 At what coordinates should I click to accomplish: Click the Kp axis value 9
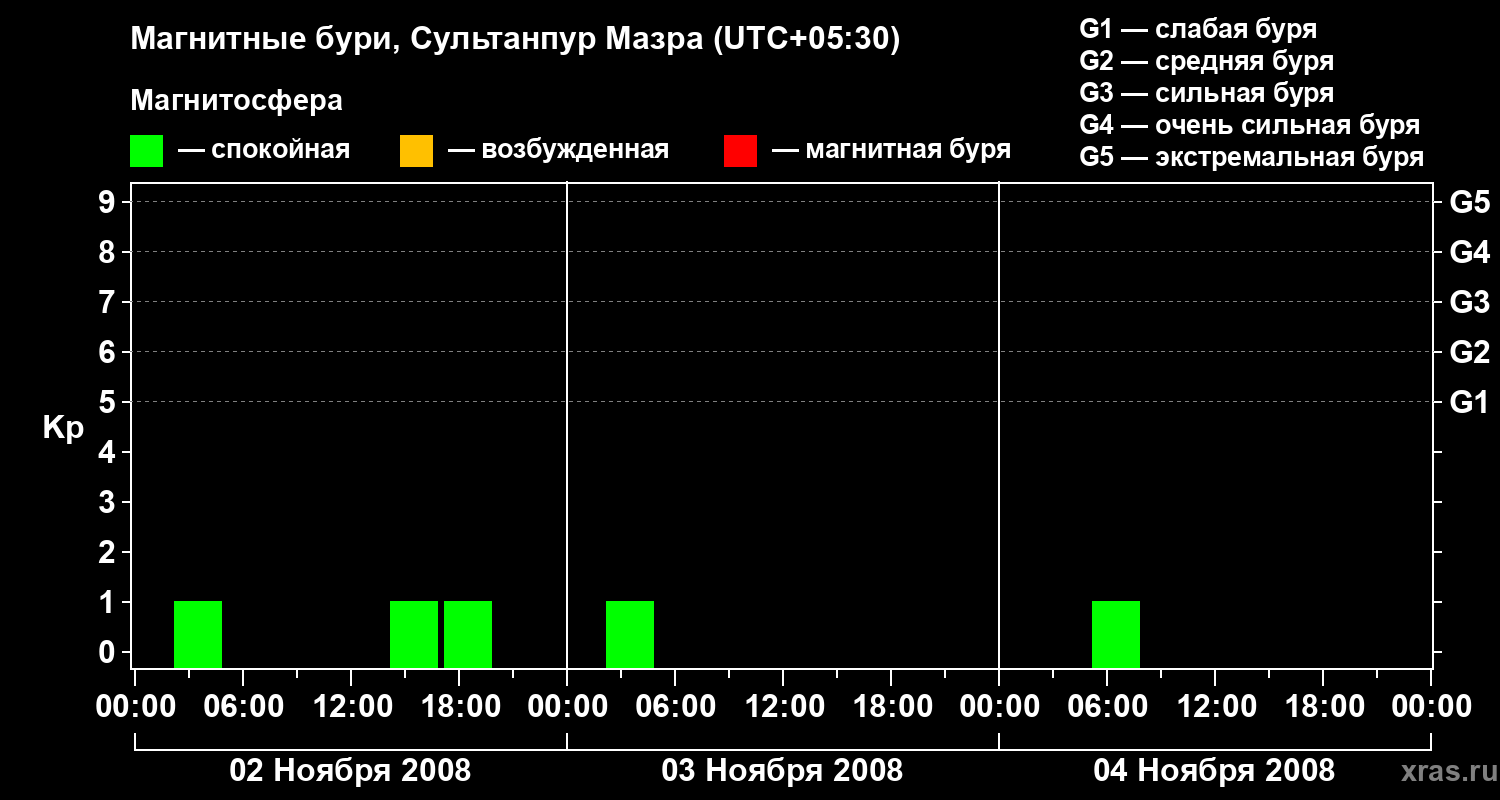tap(105, 202)
